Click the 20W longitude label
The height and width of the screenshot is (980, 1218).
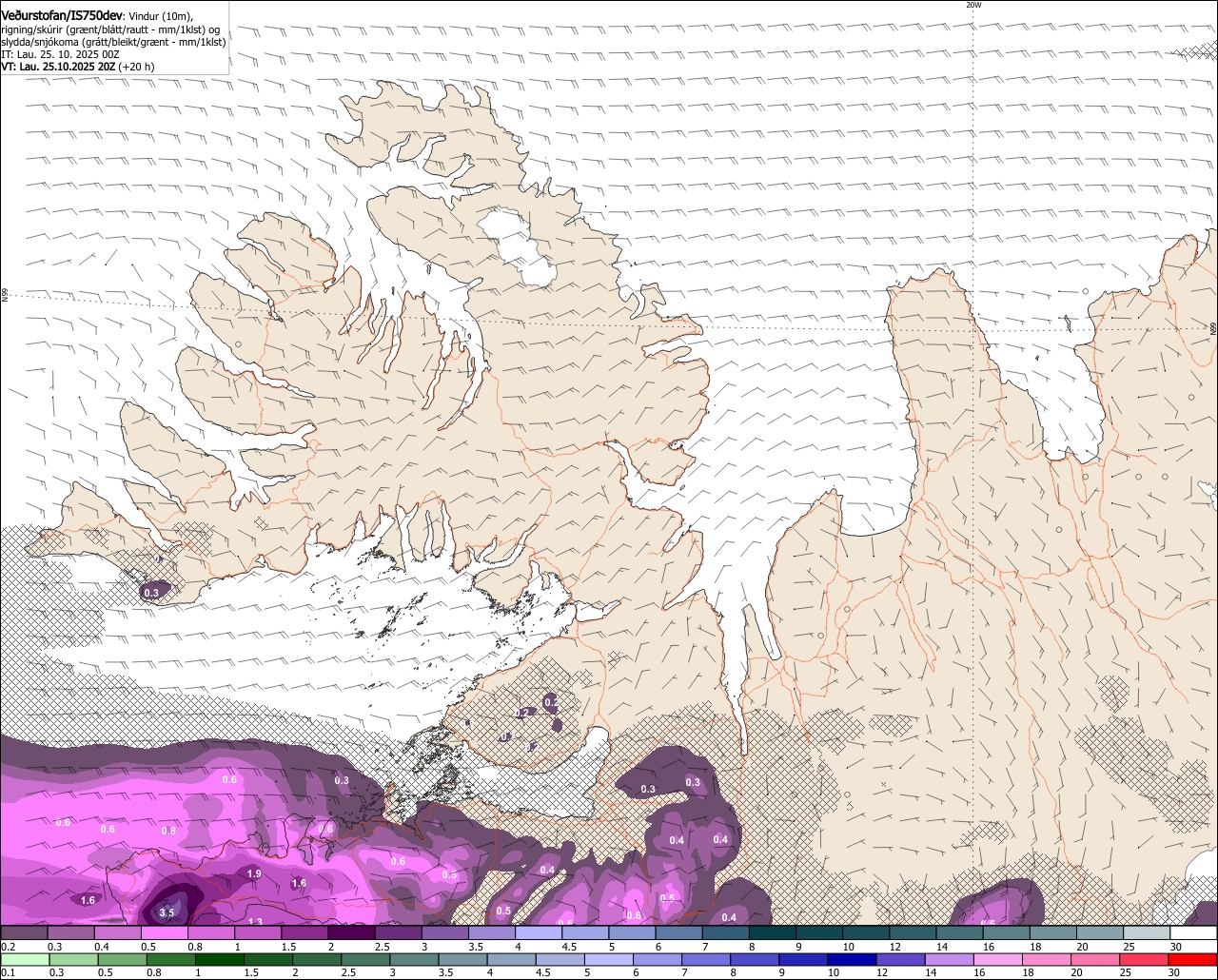[x=972, y=5]
